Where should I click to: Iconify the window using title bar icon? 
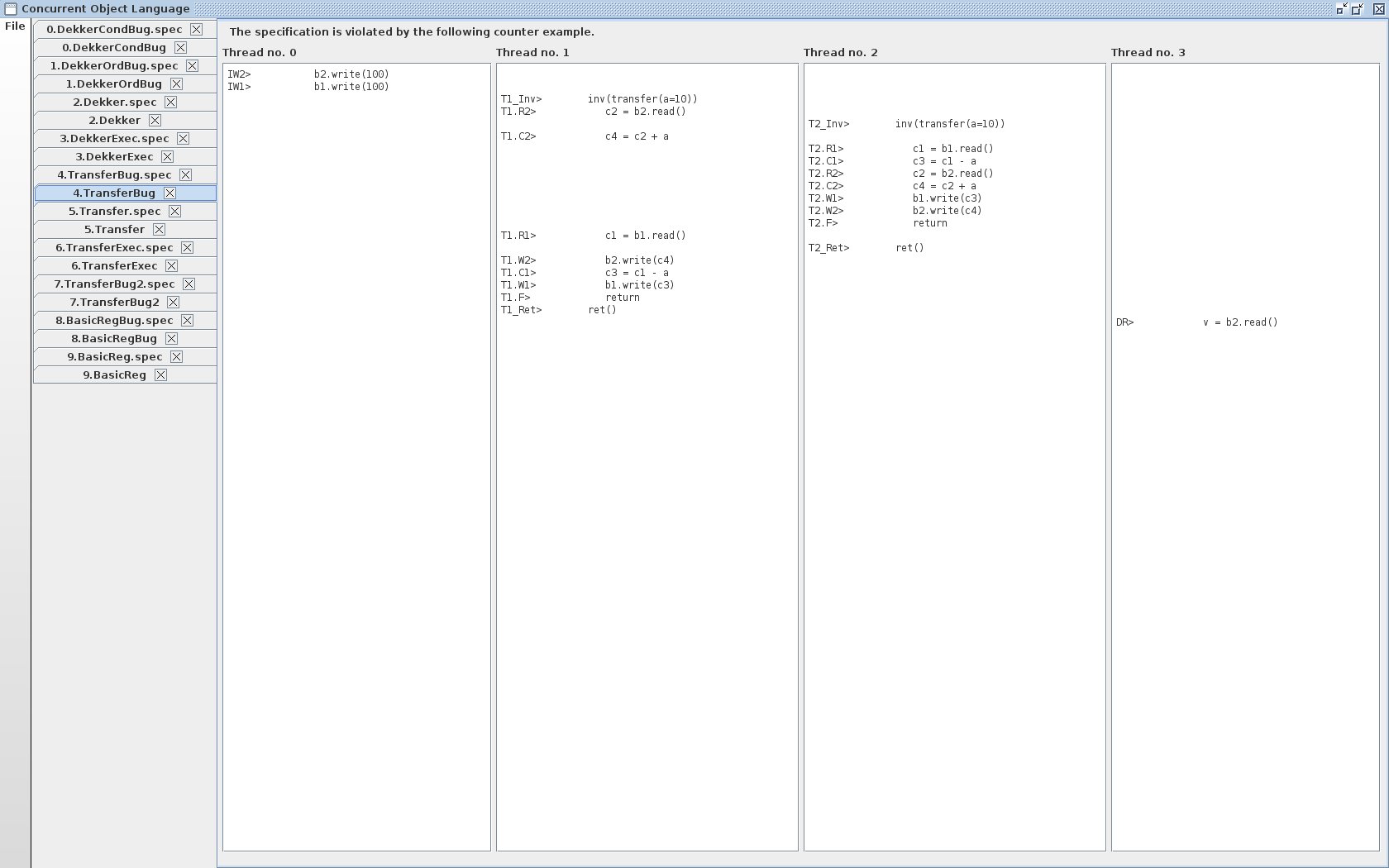pos(1342,9)
